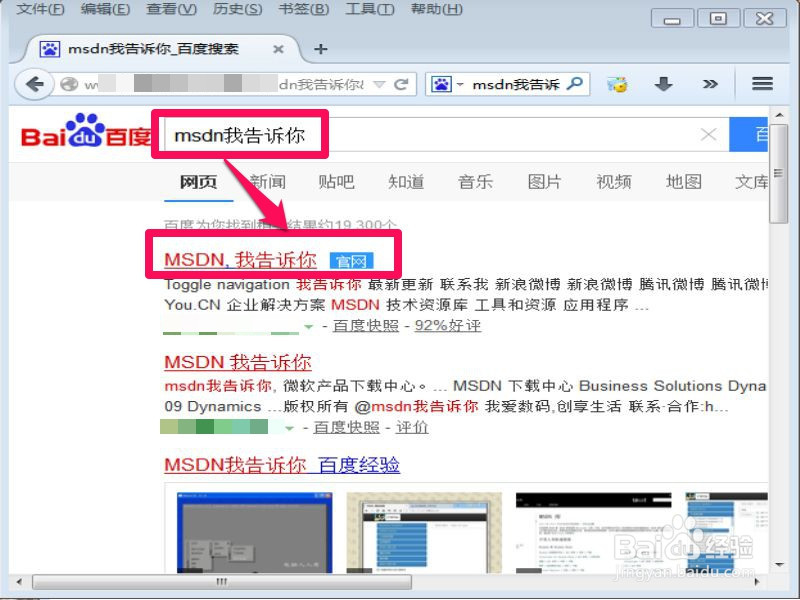The image size is (800, 600).
Task: Close the msdn我告诉你_百度搜索 tab
Action: tap(278, 49)
